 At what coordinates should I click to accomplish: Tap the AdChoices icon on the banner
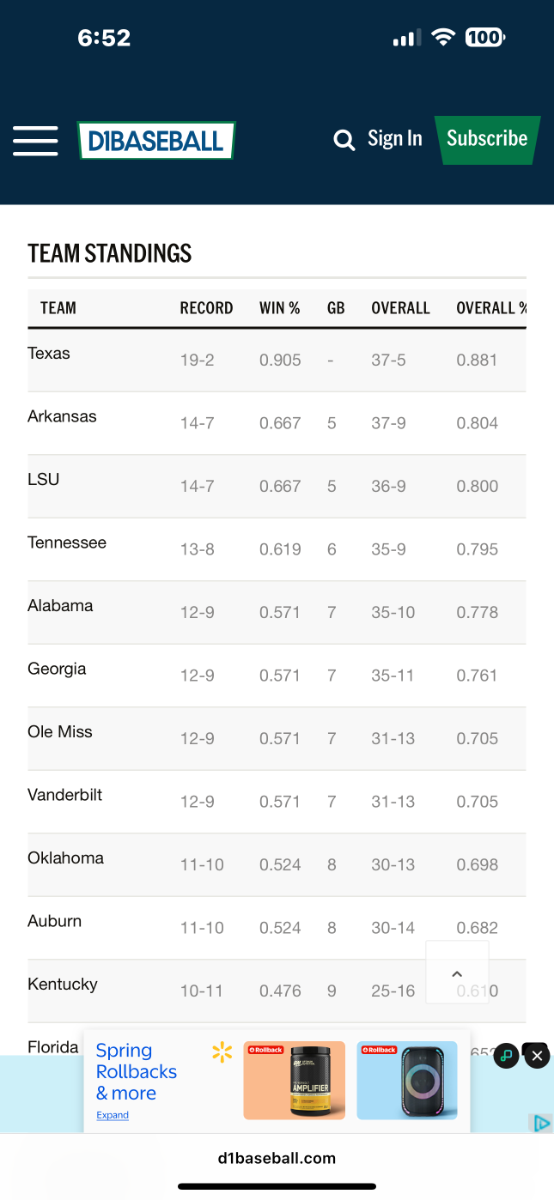coord(541,1123)
